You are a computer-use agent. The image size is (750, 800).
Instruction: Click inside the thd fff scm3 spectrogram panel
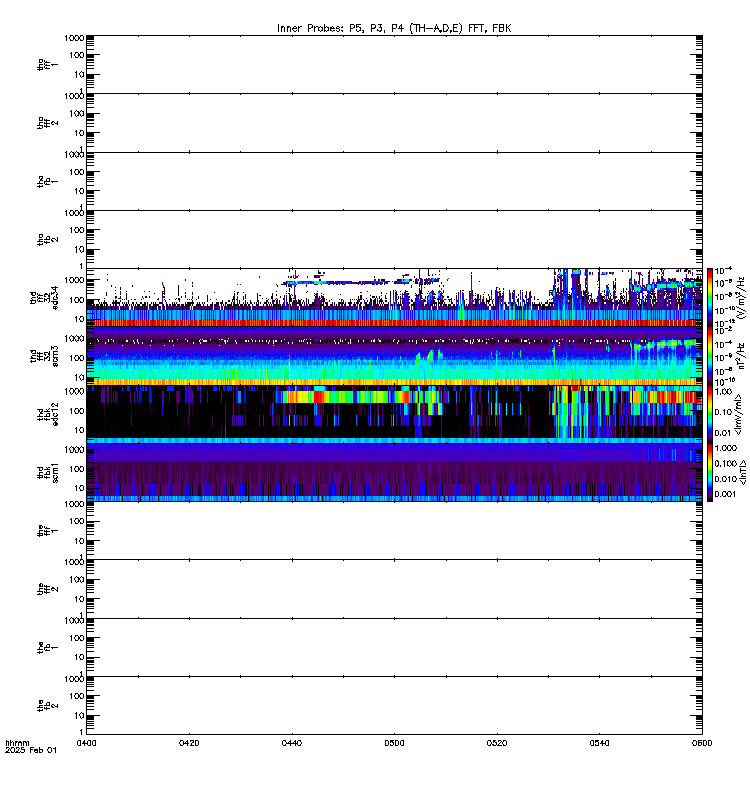394,356
